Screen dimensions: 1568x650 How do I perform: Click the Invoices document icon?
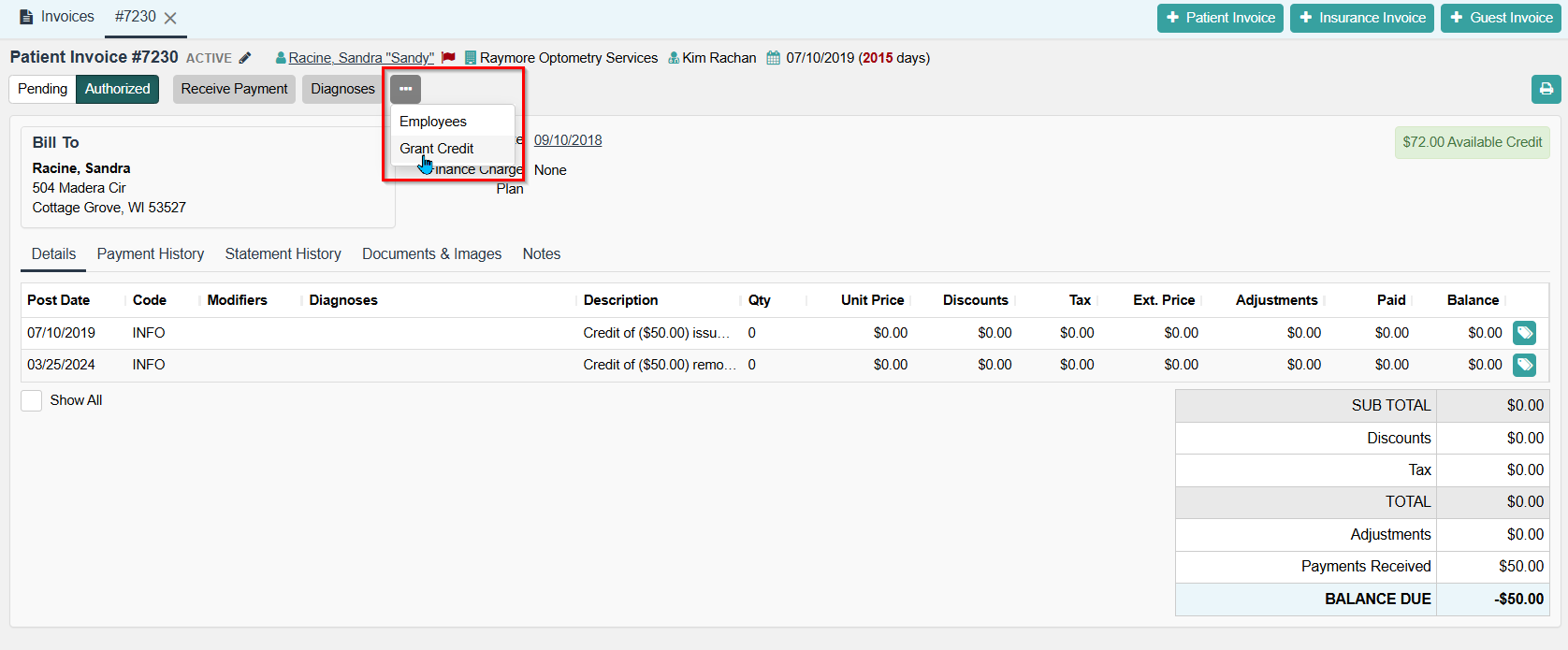(26, 18)
